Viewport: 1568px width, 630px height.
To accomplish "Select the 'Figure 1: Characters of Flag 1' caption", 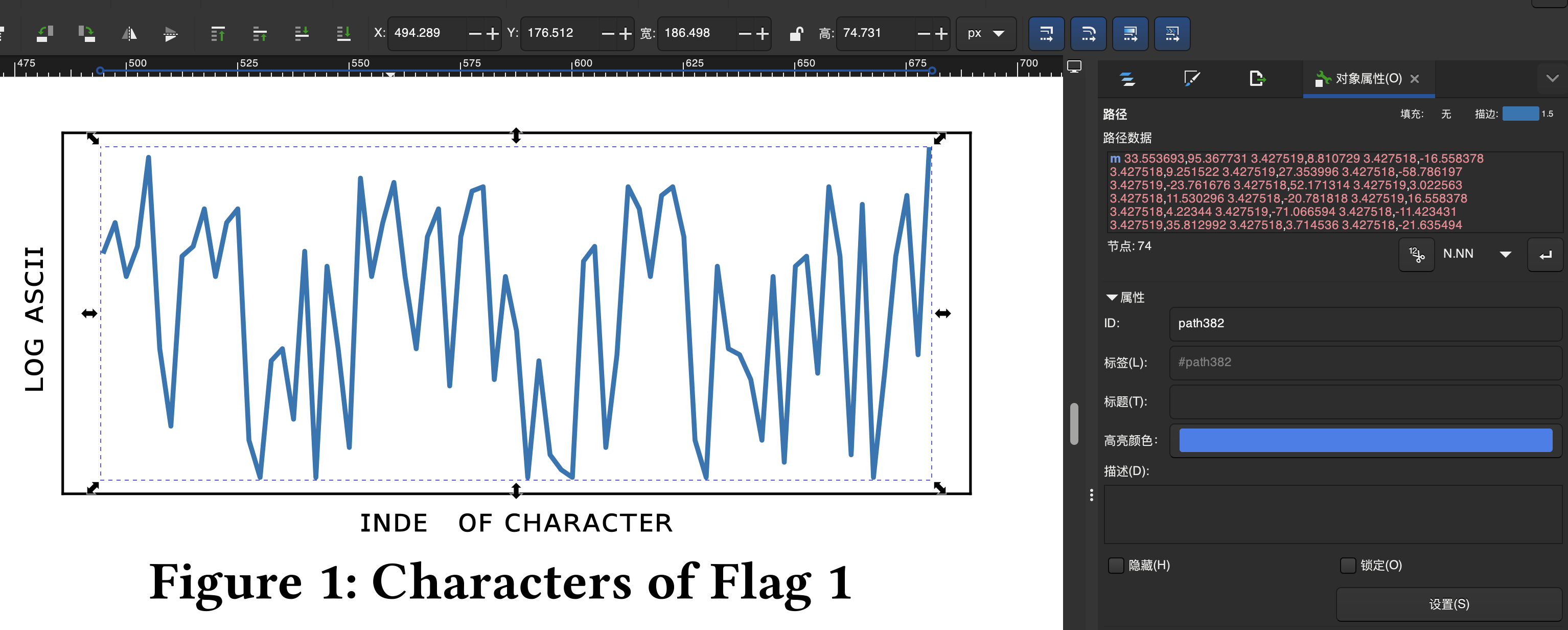I will 500,583.
